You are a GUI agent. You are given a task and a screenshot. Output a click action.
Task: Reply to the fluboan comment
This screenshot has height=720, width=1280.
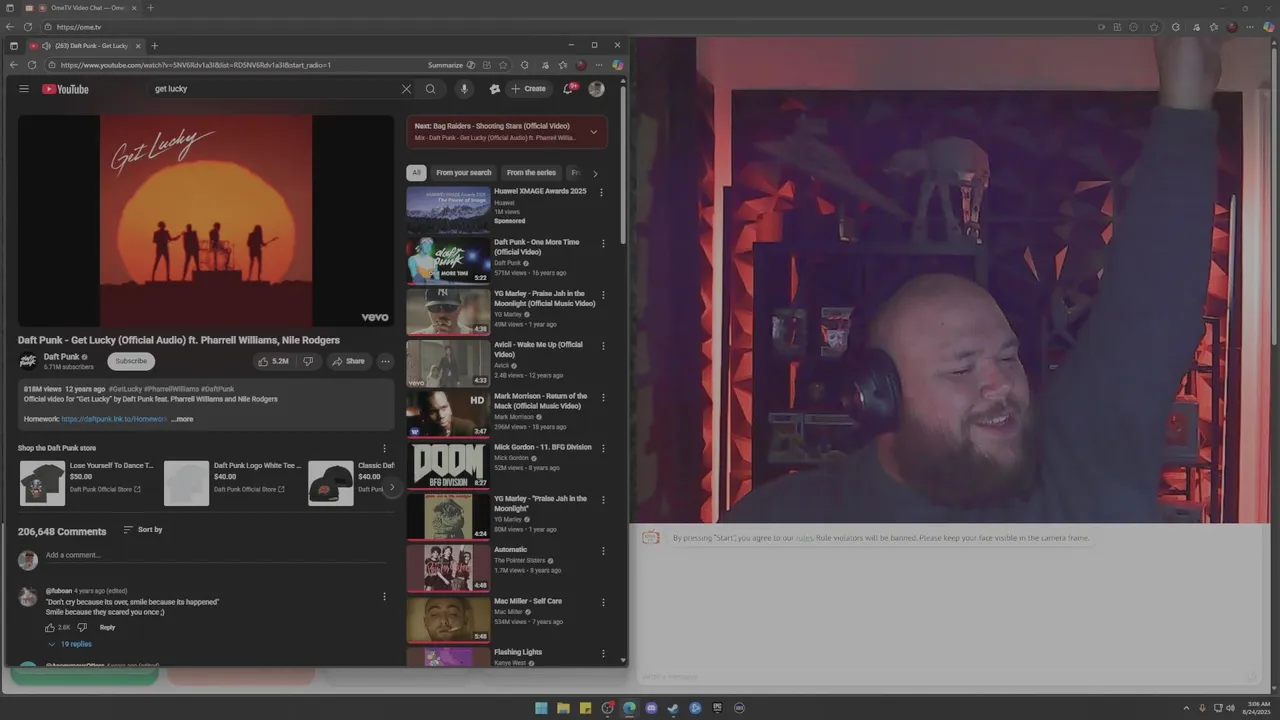coord(107,628)
